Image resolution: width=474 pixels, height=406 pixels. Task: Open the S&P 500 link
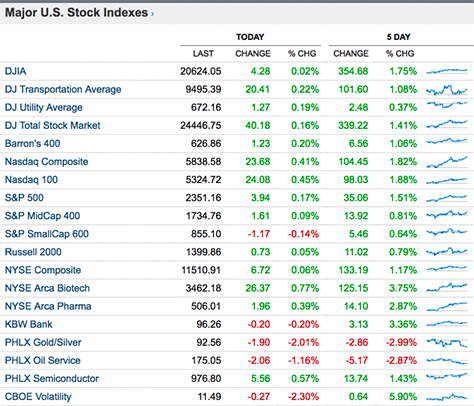coord(24,198)
